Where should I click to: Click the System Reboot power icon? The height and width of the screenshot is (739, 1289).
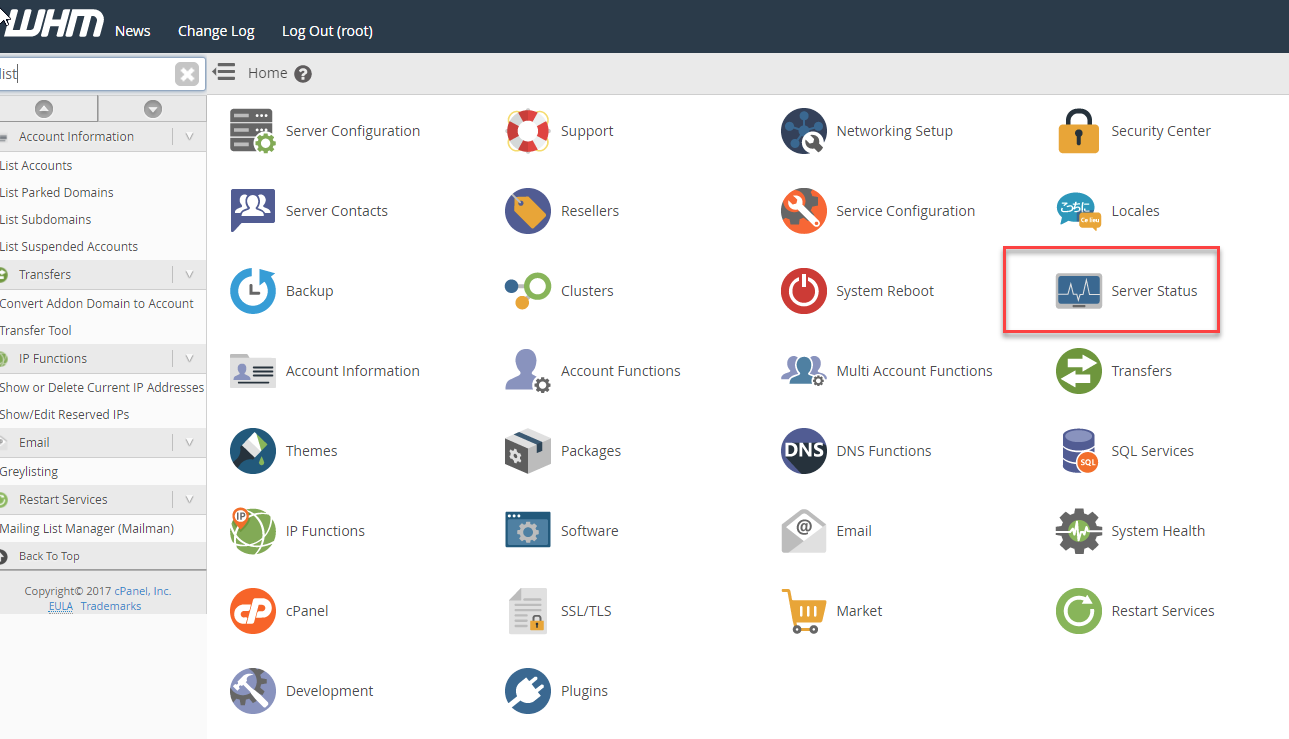pyautogui.click(x=803, y=291)
